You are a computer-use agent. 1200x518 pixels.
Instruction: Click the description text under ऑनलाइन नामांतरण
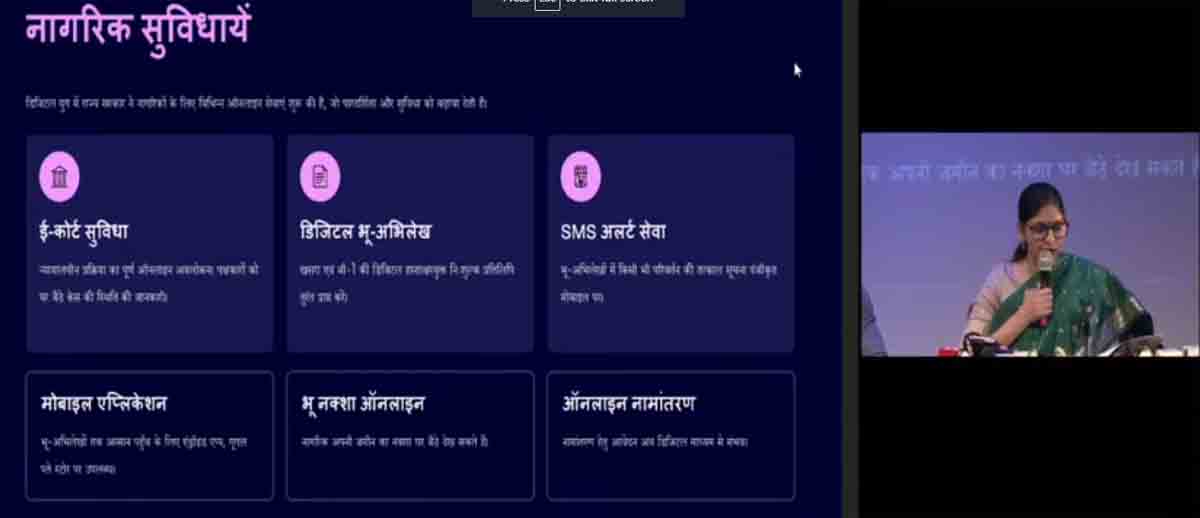pos(655,441)
